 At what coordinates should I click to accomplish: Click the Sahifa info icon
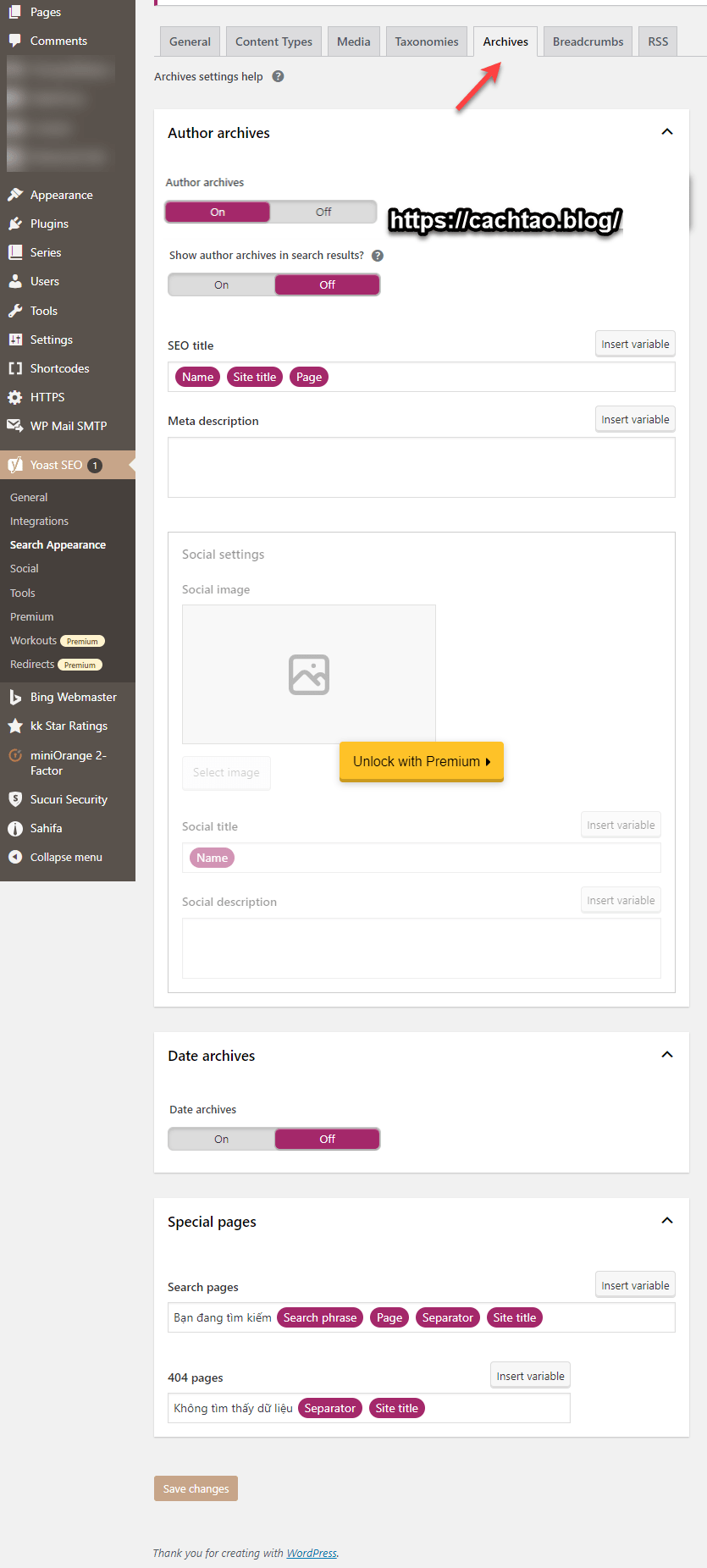(x=15, y=828)
